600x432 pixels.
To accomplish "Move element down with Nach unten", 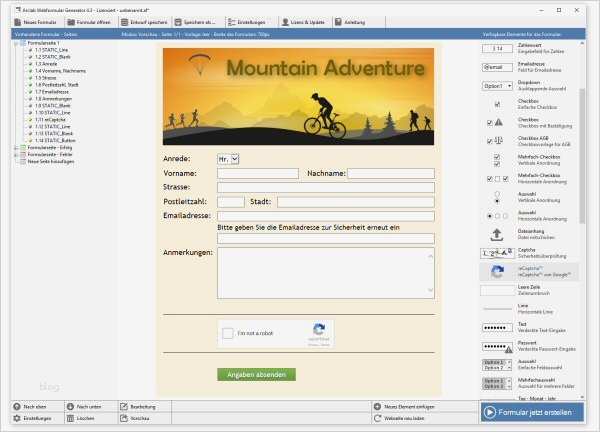I will 83,407.
